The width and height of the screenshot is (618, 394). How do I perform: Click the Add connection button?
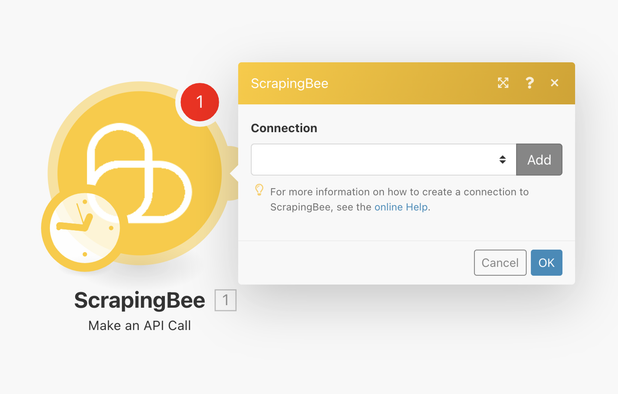pyautogui.click(x=539, y=160)
